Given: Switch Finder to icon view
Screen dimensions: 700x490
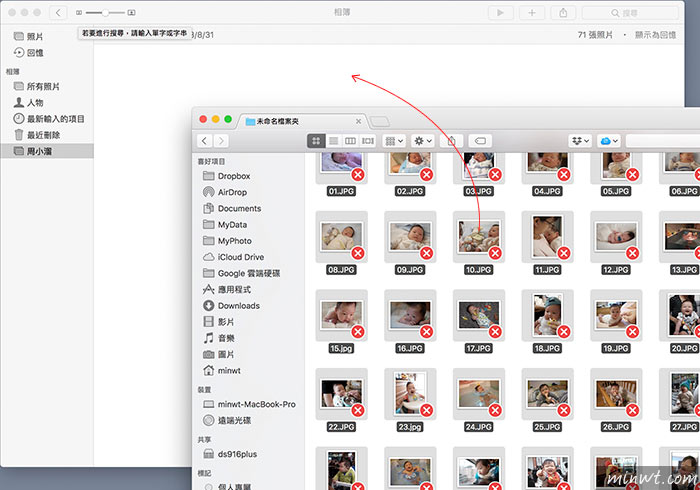Looking at the screenshot, I should 316,141.
